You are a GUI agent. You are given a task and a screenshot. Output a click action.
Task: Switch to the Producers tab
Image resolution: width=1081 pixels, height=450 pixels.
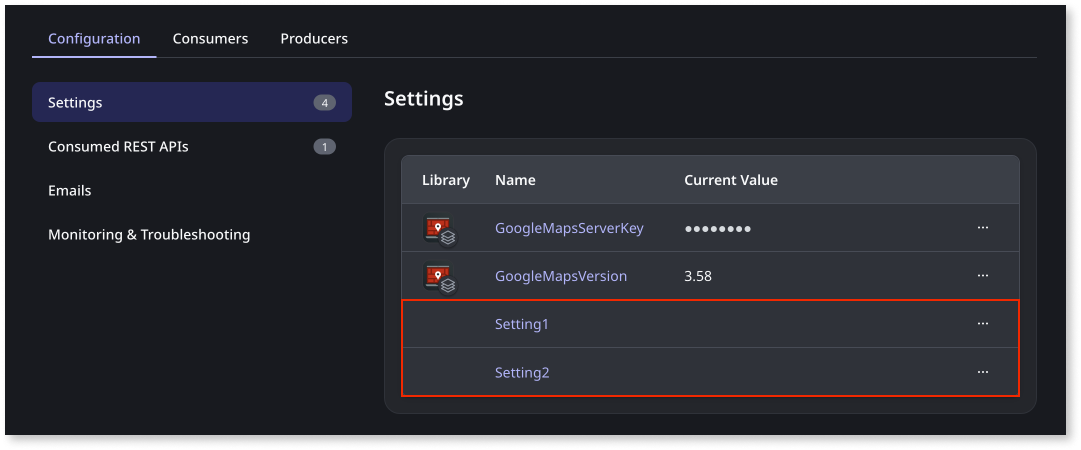coord(314,39)
